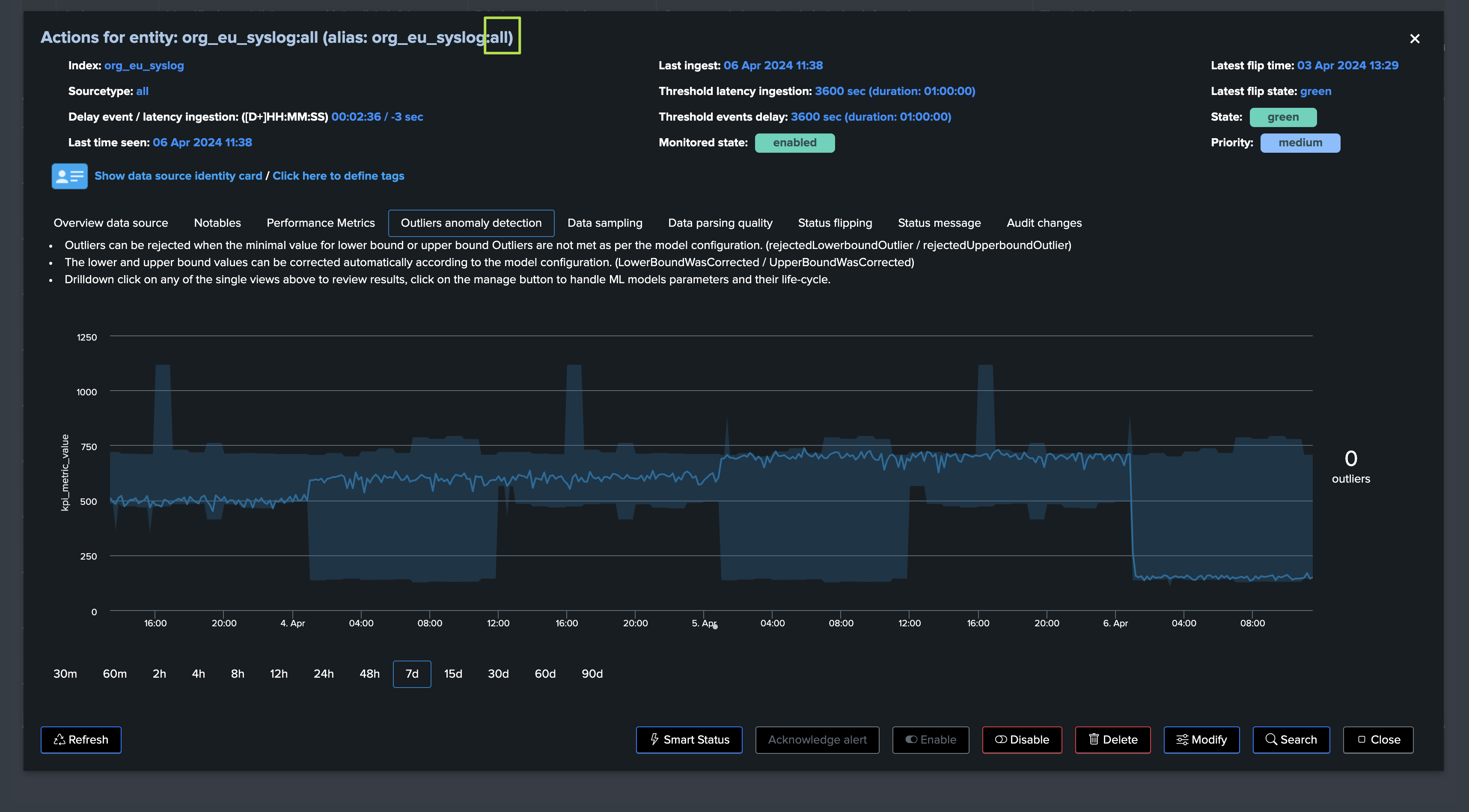Switch to Audit changes tab
The height and width of the screenshot is (812, 1469).
click(1044, 223)
